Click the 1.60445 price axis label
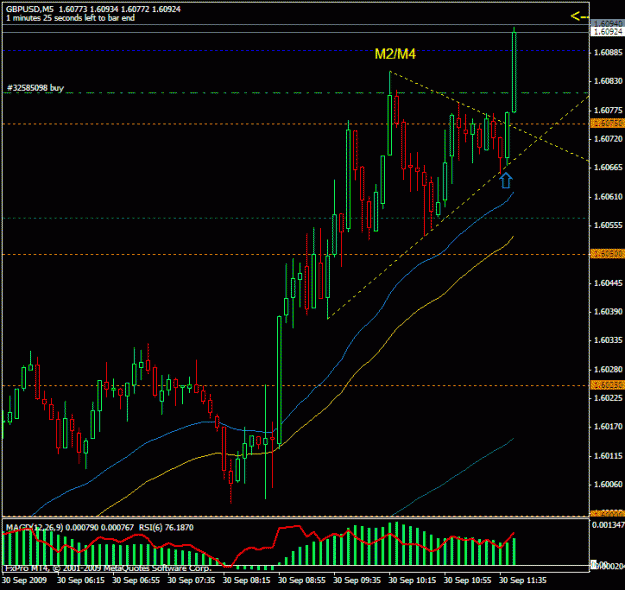The height and width of the screenshot is (590, 625). 608,283
